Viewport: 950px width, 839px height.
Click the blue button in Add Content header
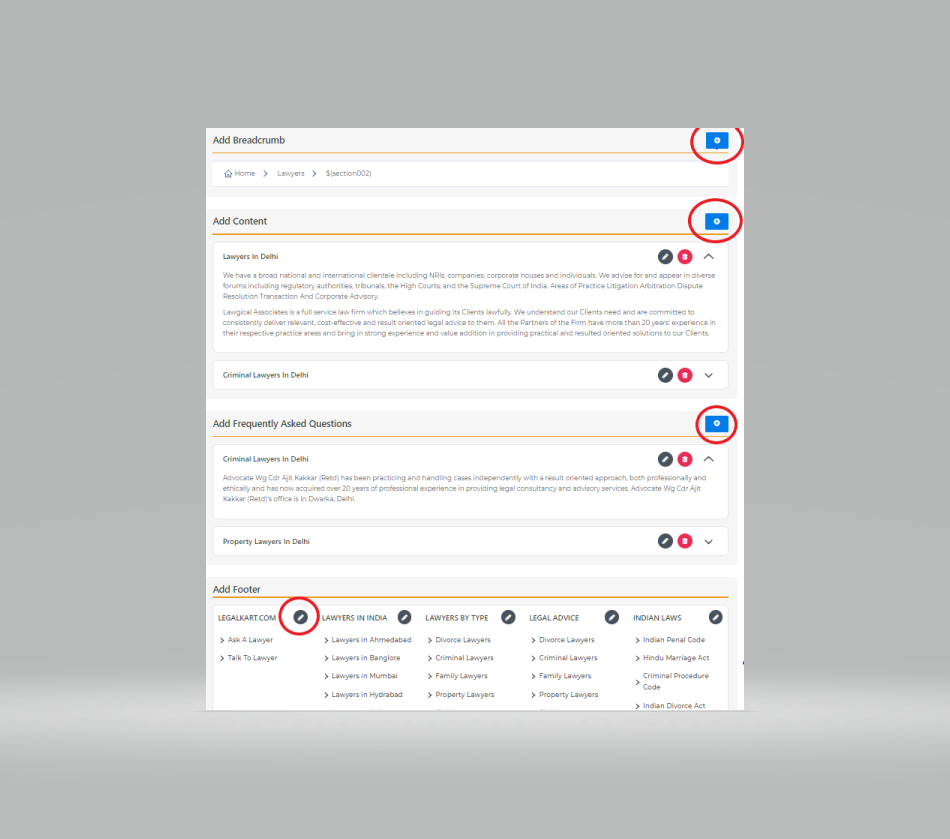point(716,221)
